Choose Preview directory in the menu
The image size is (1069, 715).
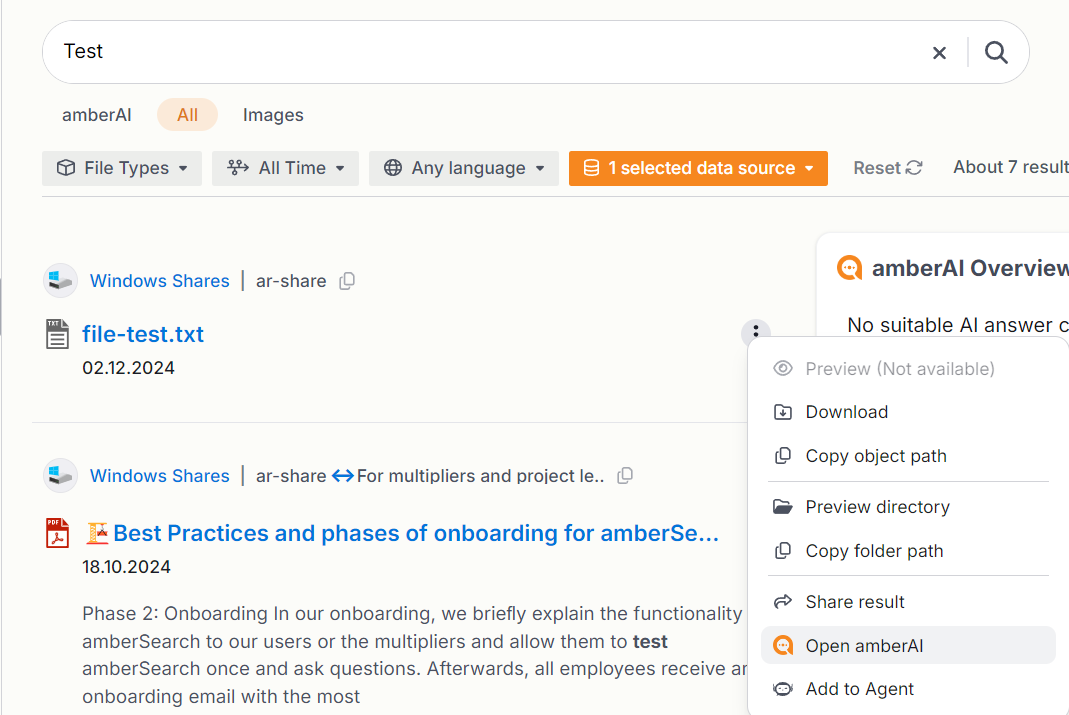tap(907, 507)
